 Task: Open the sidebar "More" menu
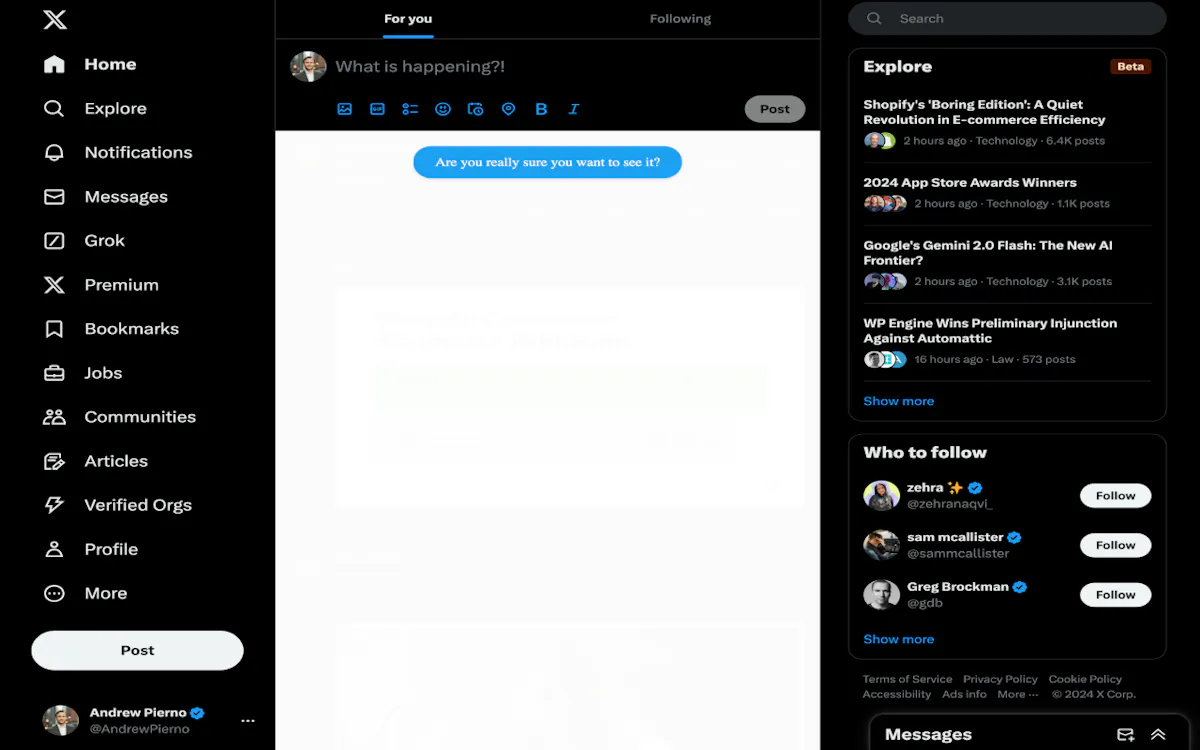[86, 593]
